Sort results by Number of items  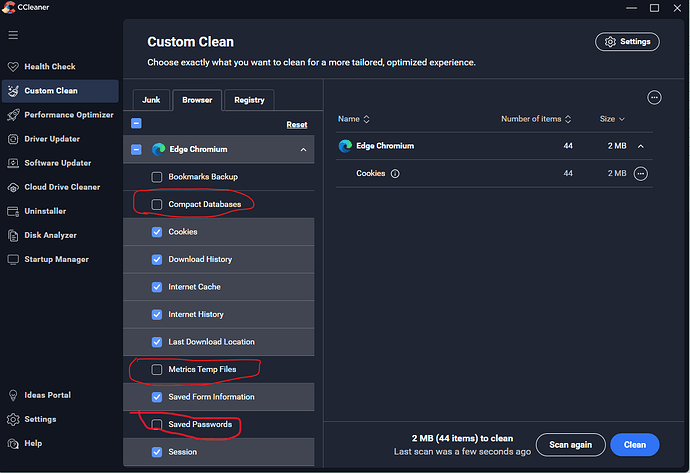coord(536,119)
